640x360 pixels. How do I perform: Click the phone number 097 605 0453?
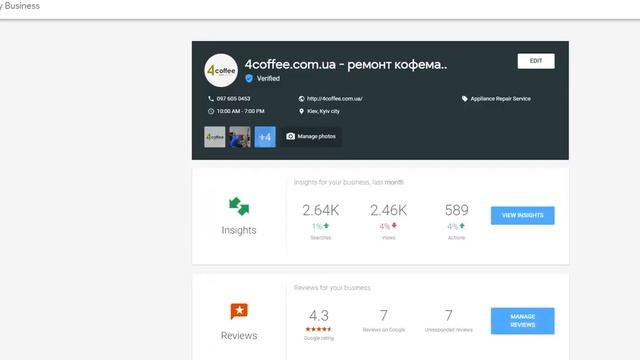[233, 99]
